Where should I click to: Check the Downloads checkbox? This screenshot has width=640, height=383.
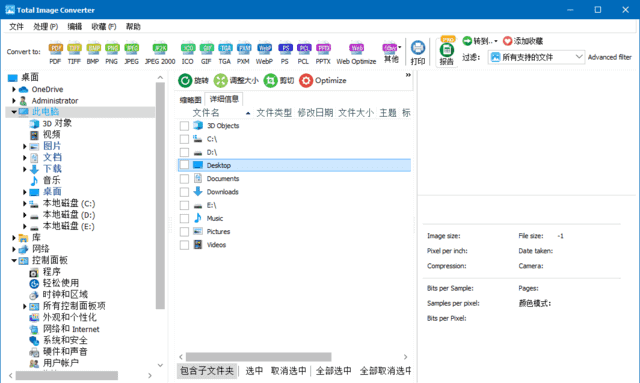[184, 192]
